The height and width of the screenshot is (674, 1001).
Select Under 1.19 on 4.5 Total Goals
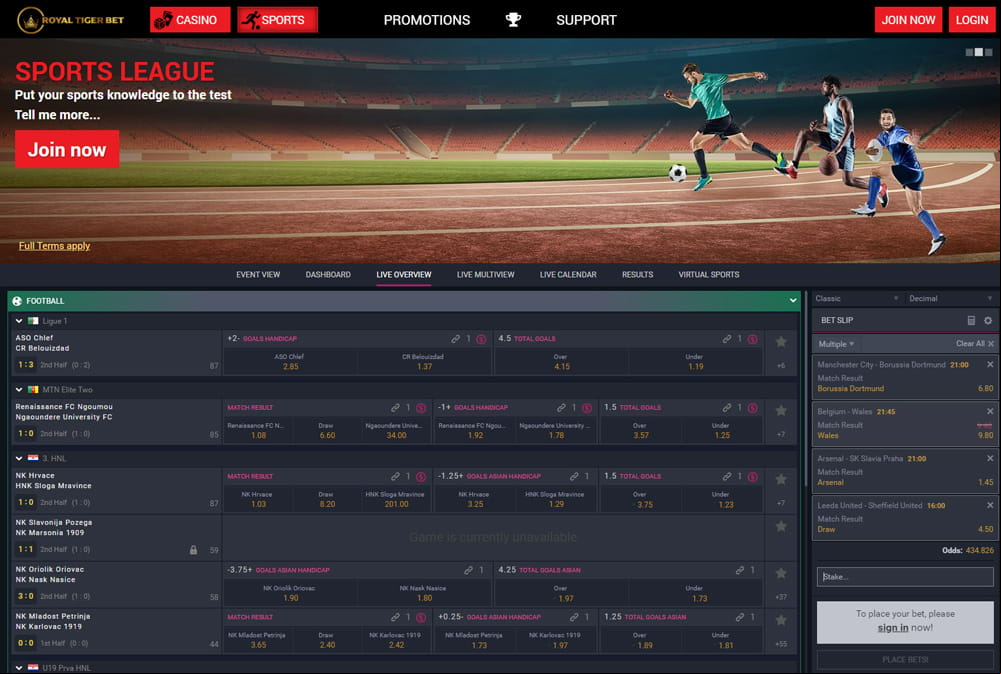[x=695, y=362]
